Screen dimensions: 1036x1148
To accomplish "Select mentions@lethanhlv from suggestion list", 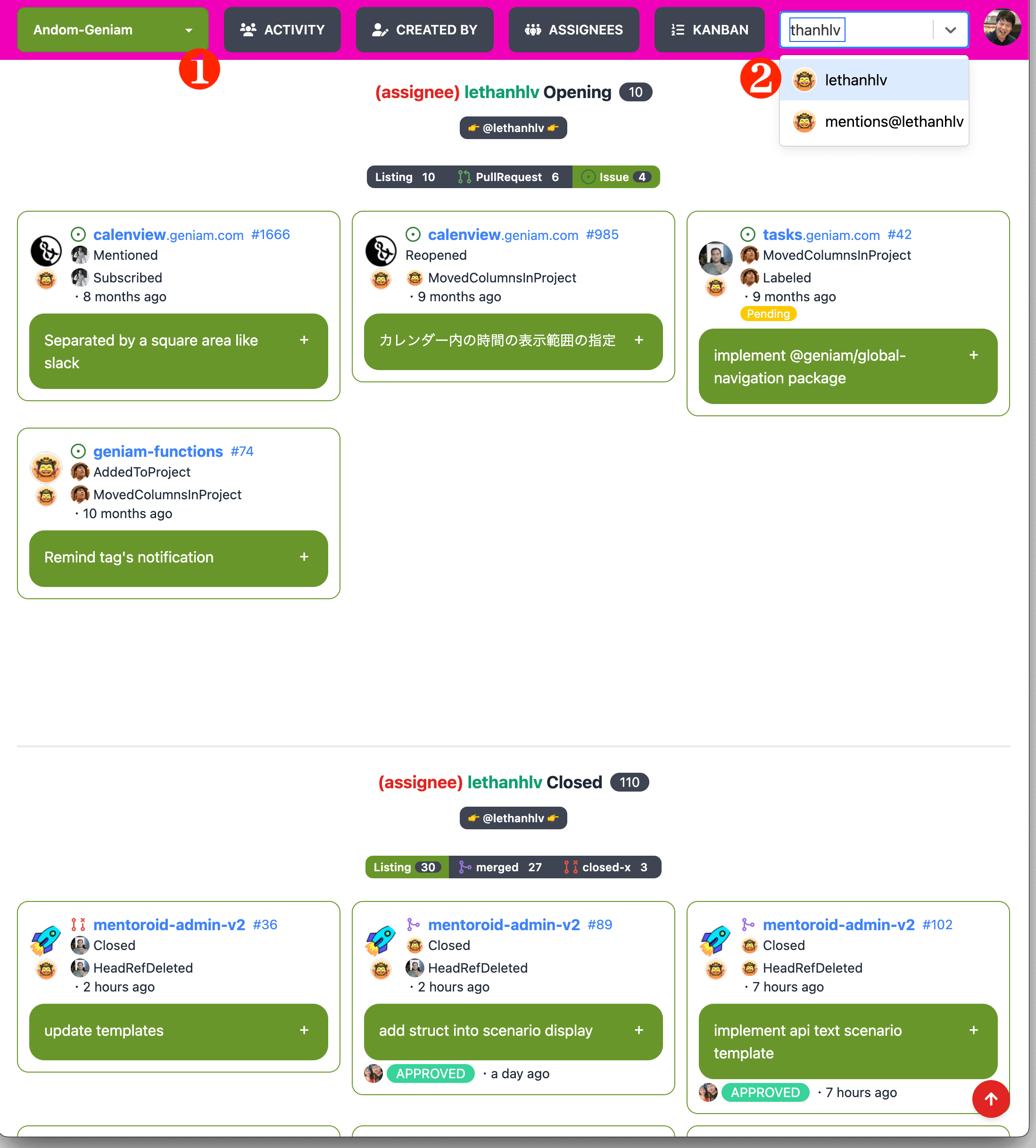I will click(x=874, y=121).
